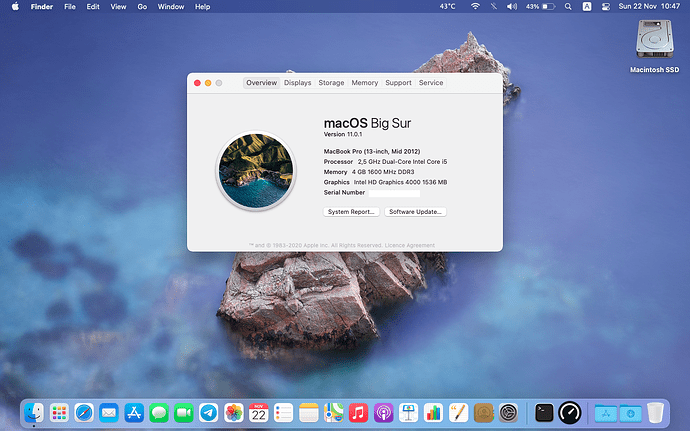Click the 'MacBook Pro (13-inch, Mid 2012)' text

pos(372,151)
